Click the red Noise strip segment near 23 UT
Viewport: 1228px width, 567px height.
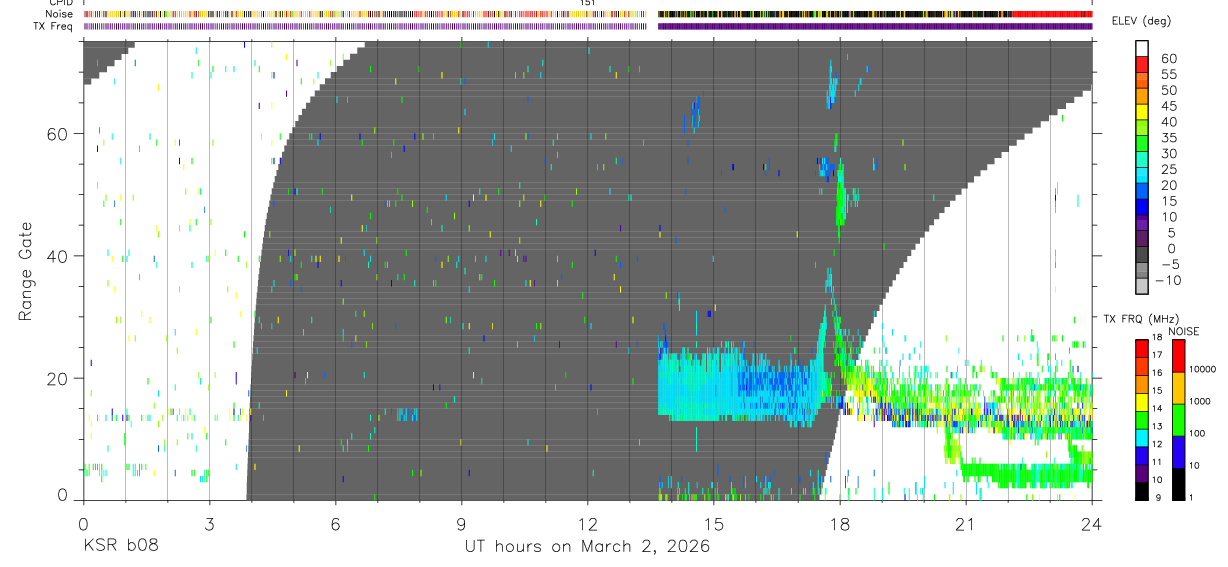1052,14
